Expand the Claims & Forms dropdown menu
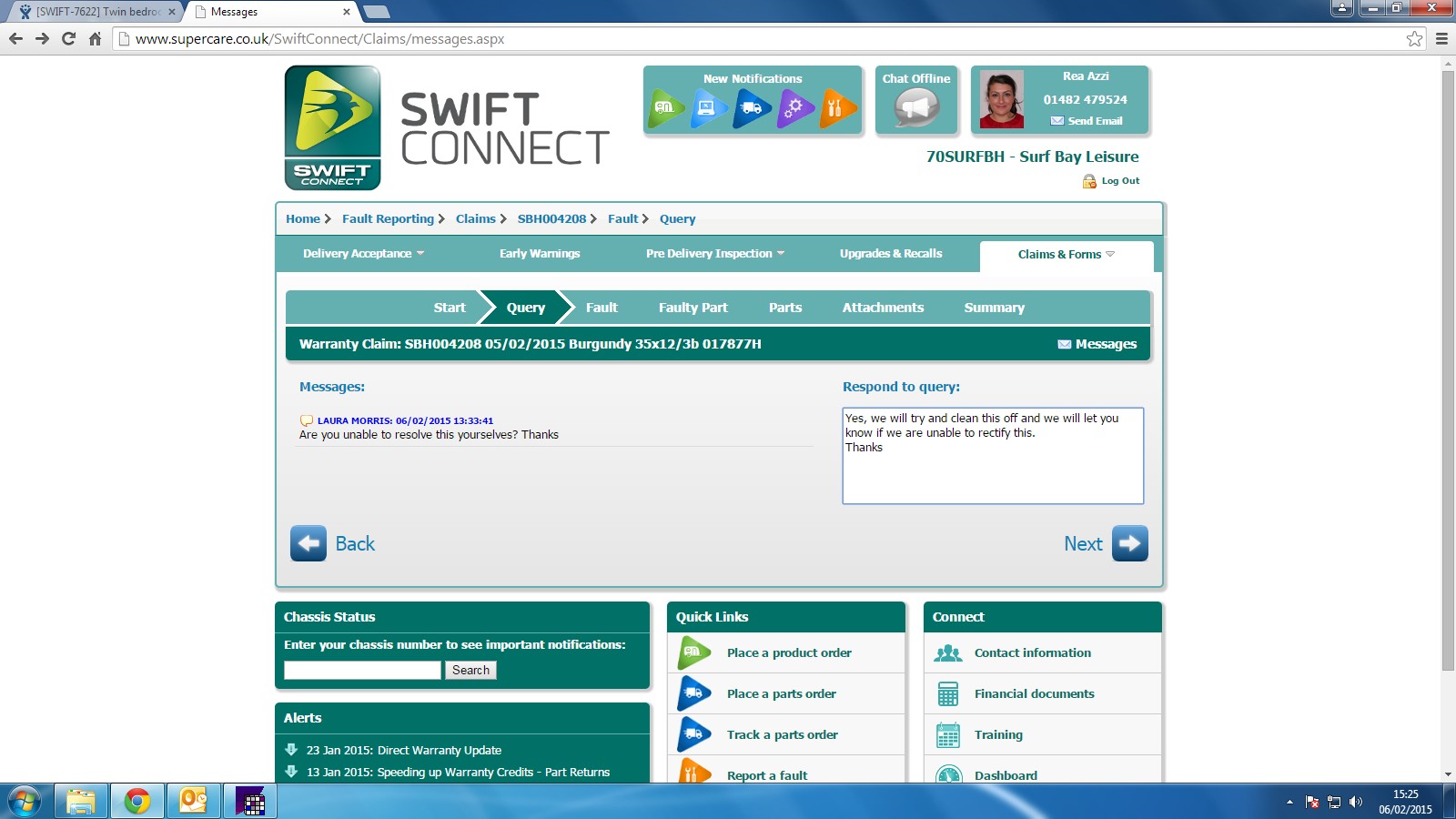 tap(1067, 255)
